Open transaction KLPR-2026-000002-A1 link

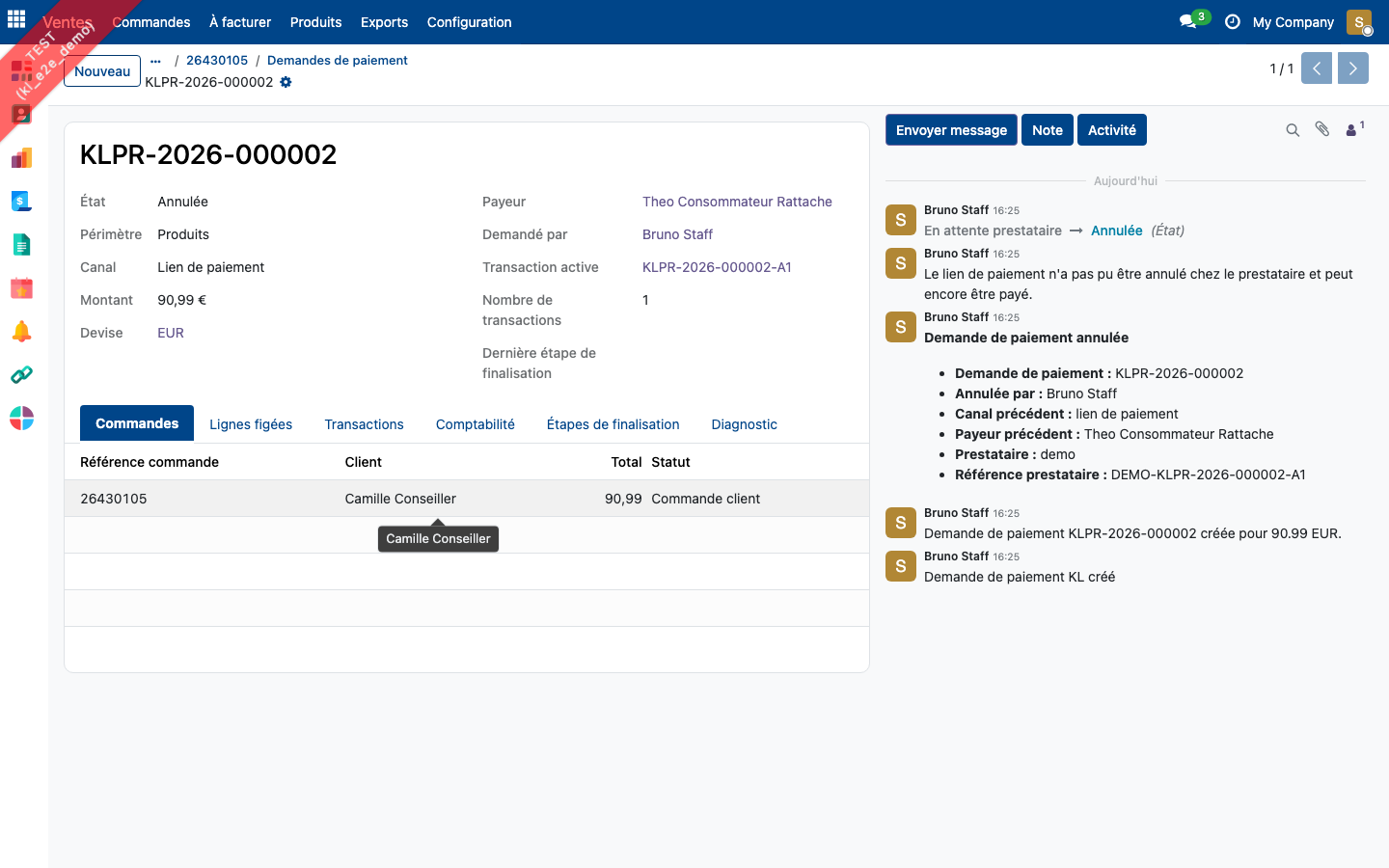717,267
